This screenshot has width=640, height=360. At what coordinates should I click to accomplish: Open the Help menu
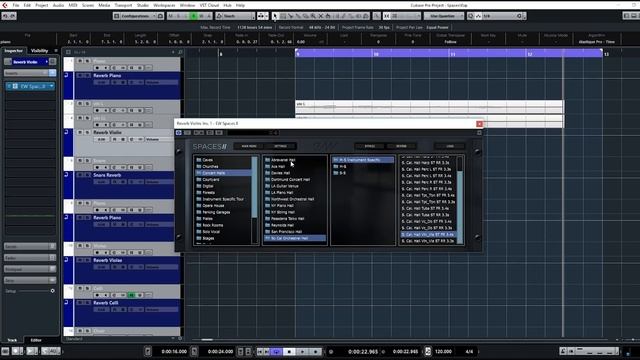(x=240, y=5)
